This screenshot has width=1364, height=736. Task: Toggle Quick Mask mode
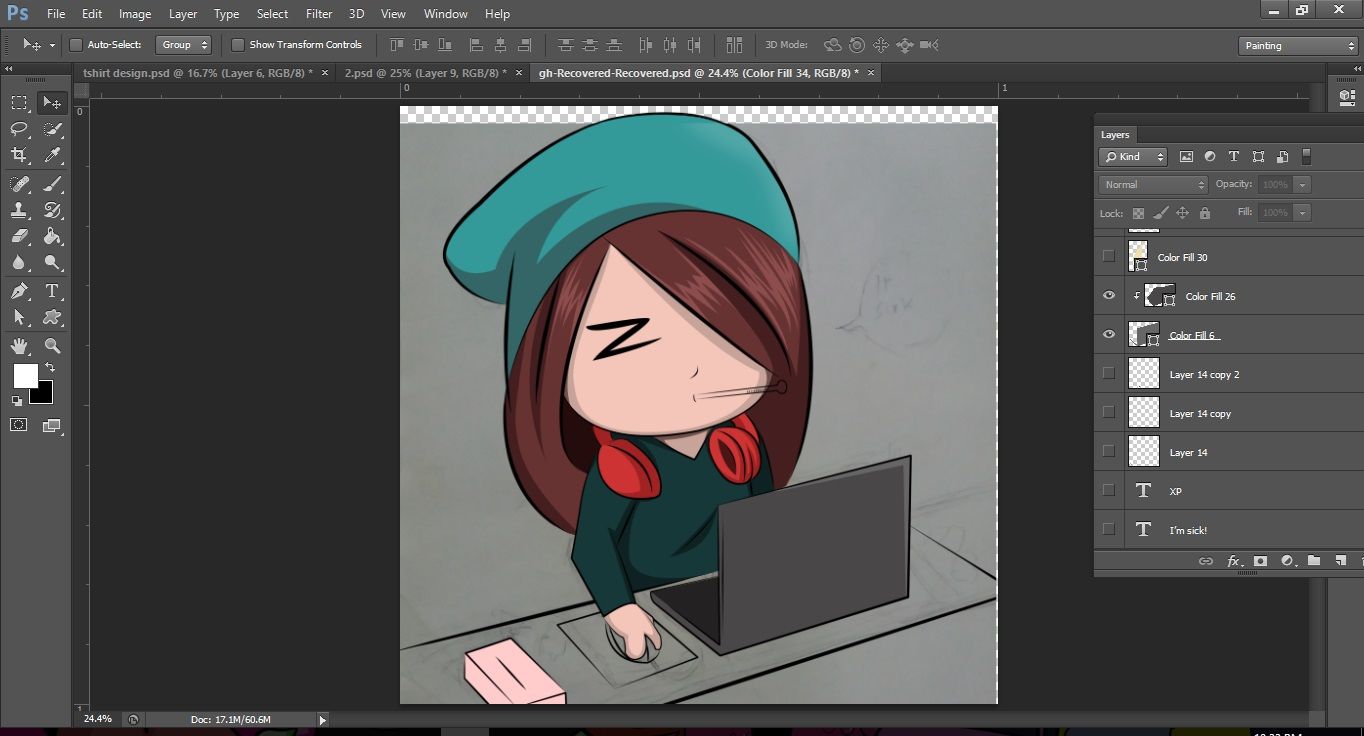click(x=19, y=425)
